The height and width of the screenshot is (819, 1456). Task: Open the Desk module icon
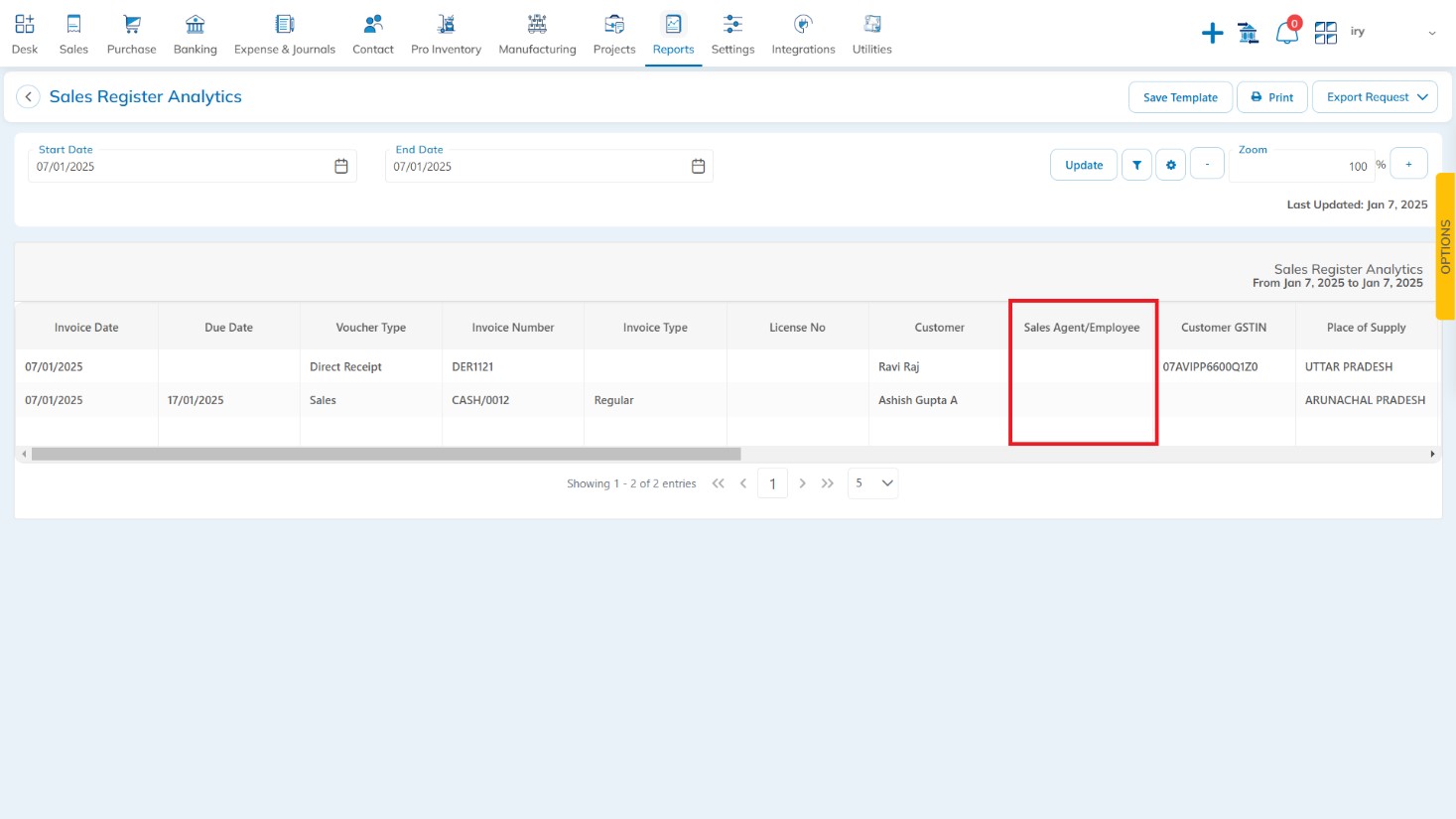click(25, 34)
